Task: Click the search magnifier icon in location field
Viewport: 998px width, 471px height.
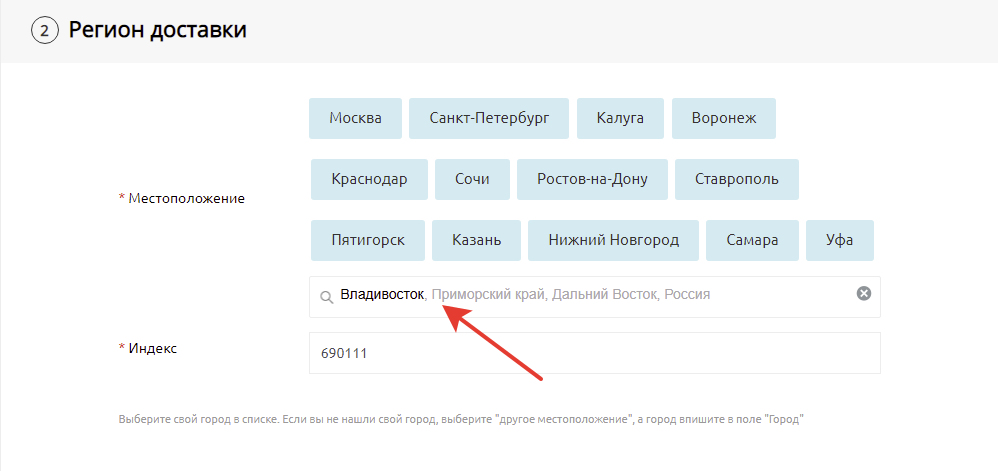Action: coord(326,297)
